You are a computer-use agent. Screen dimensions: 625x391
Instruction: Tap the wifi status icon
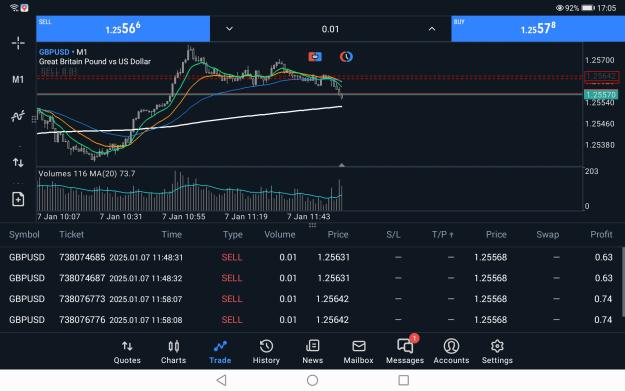pos(14,8)
